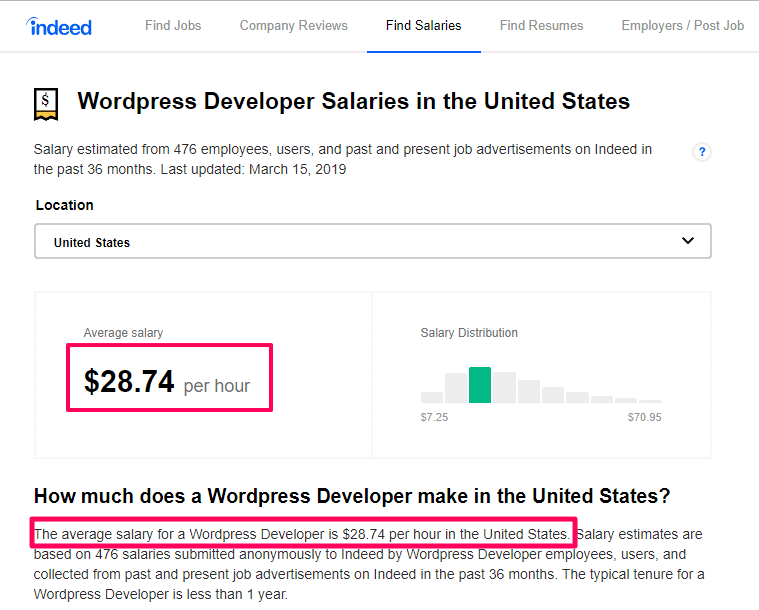Click the 'How much does a Wordpress Developer make' heading

(x=352, y=496)
